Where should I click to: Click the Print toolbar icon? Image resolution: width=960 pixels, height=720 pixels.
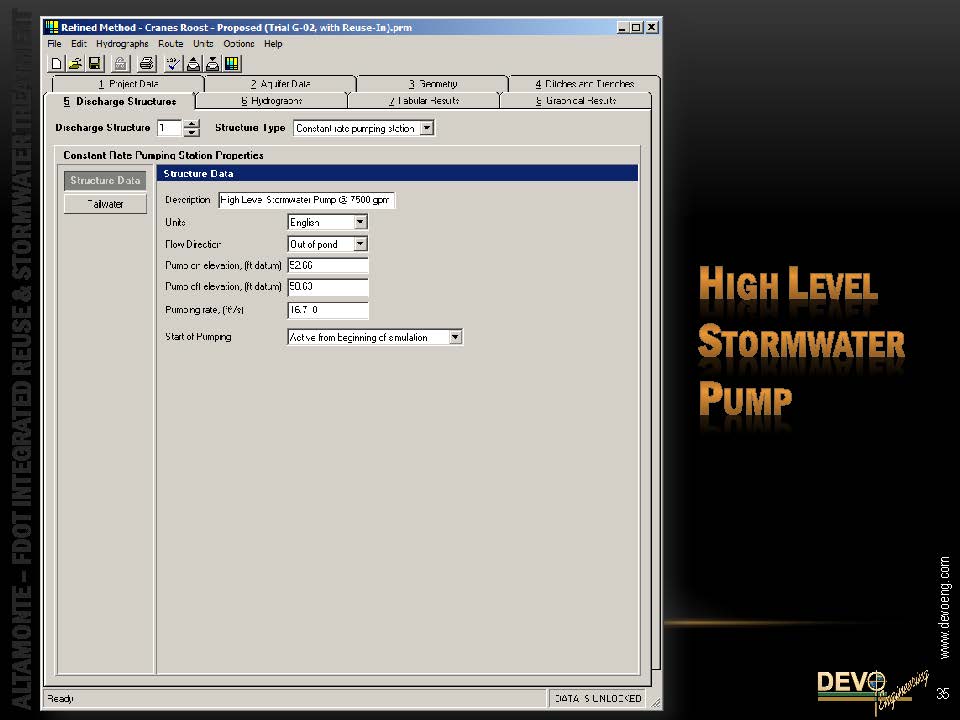[146, 63]
